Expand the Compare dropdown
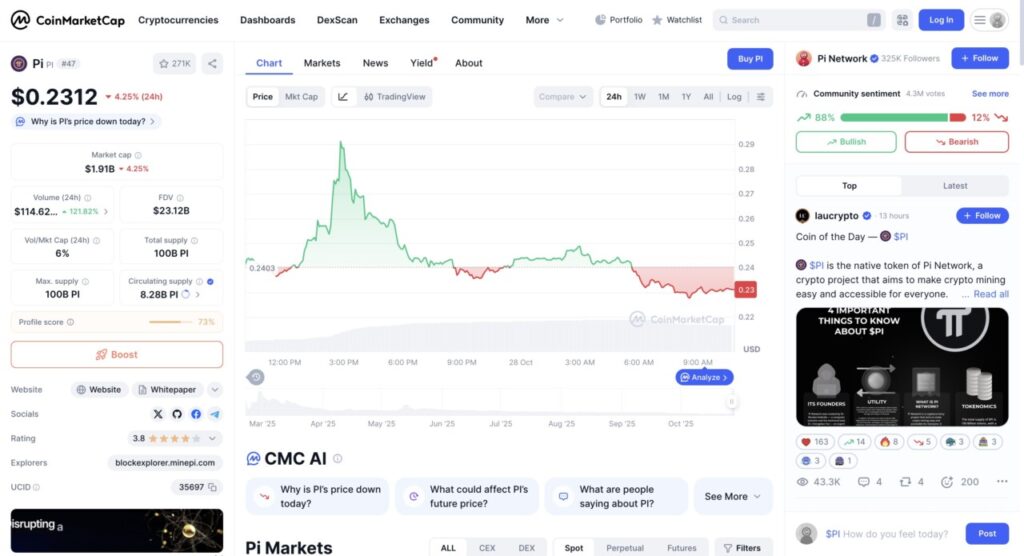This screenshot has width=1024, height=556. (563, 97)
